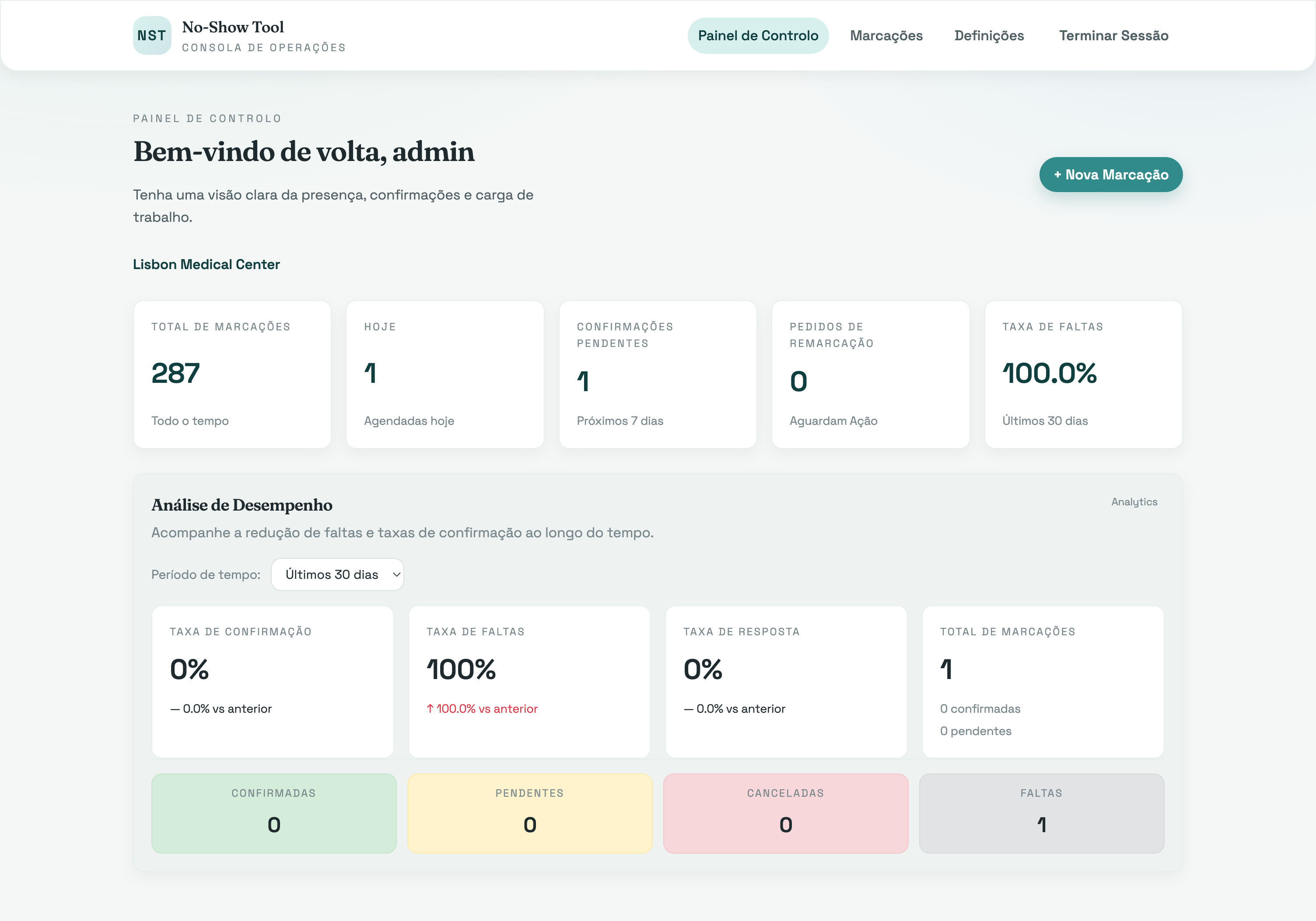
Task: Select the Lisbon Medical Center label
Action: click(206, 264)
